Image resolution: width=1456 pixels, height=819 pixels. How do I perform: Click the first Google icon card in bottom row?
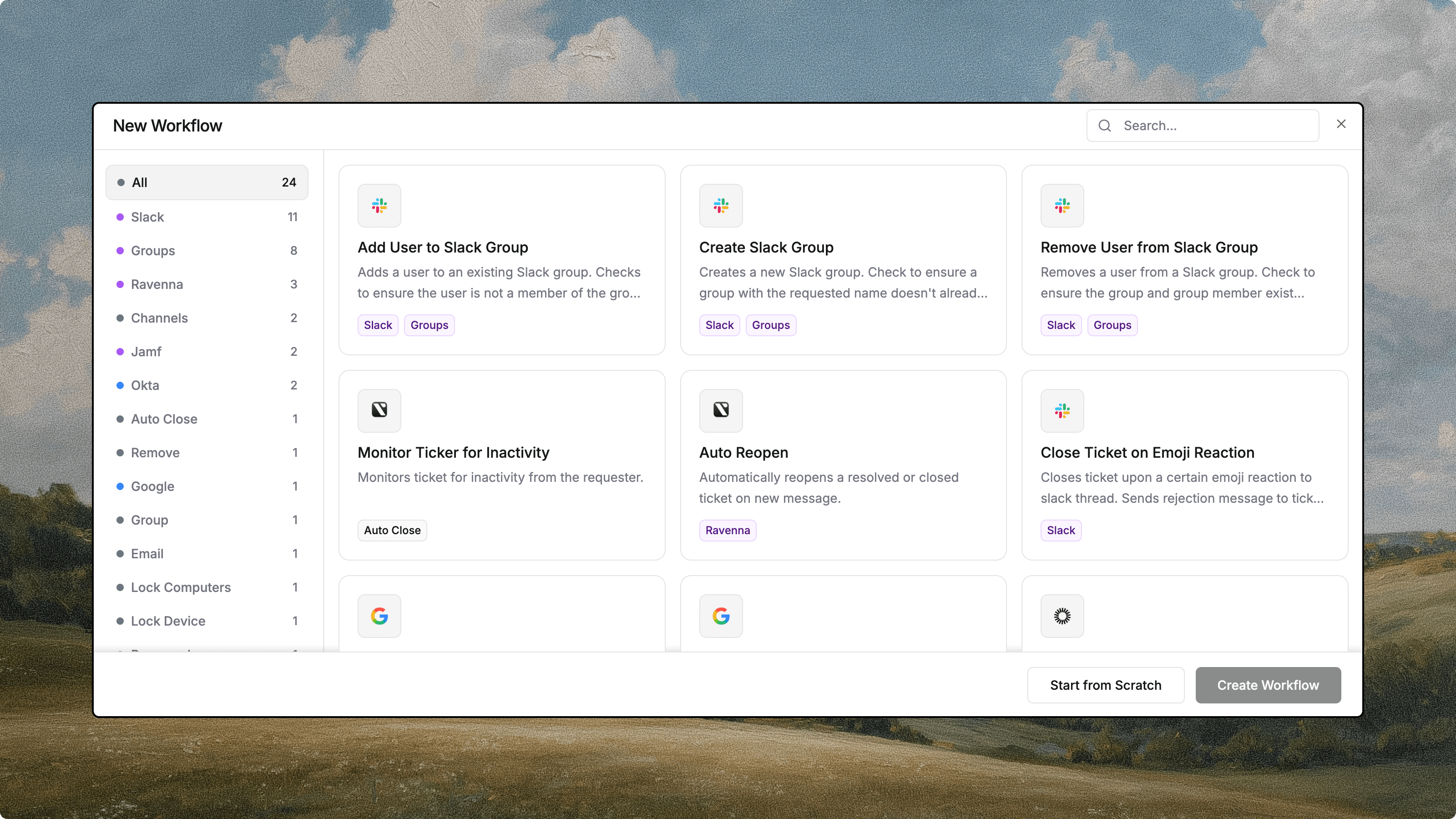(x=379, y=616)
